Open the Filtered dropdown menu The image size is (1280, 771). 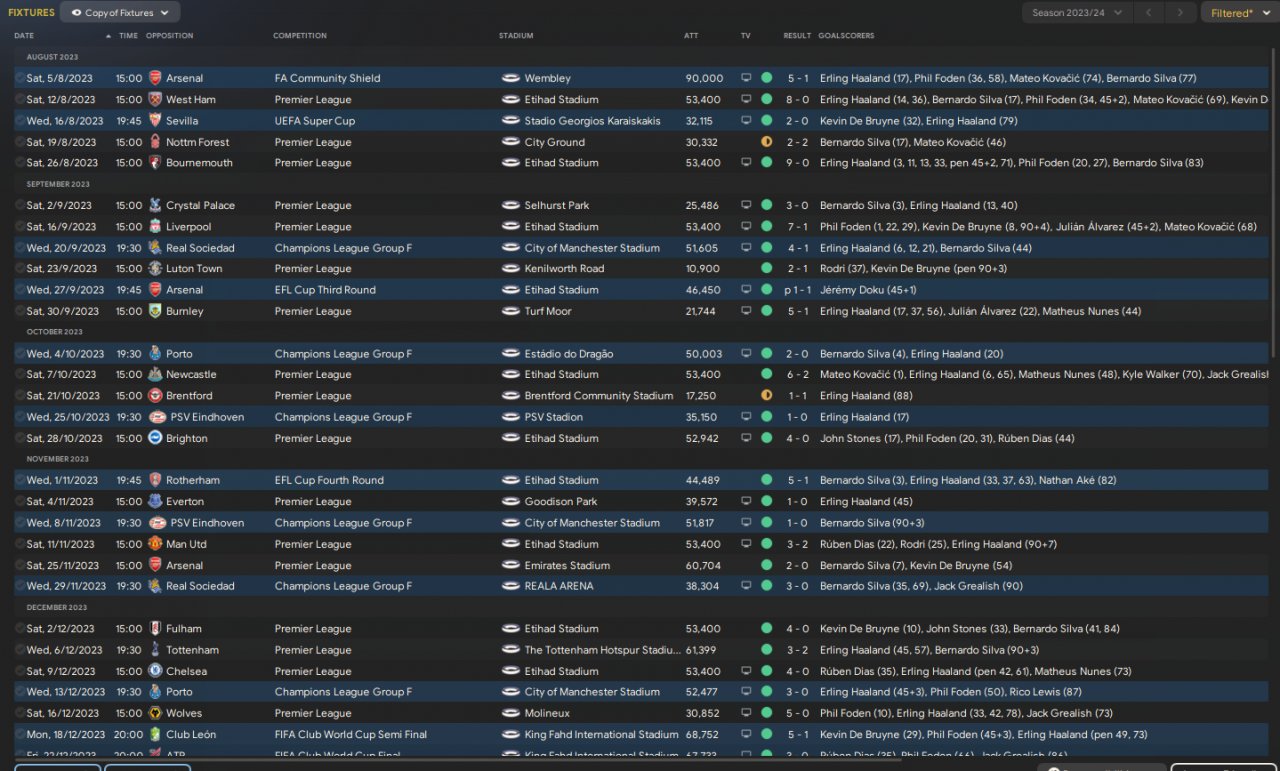pyautogui.click(x=1238, y=13)
